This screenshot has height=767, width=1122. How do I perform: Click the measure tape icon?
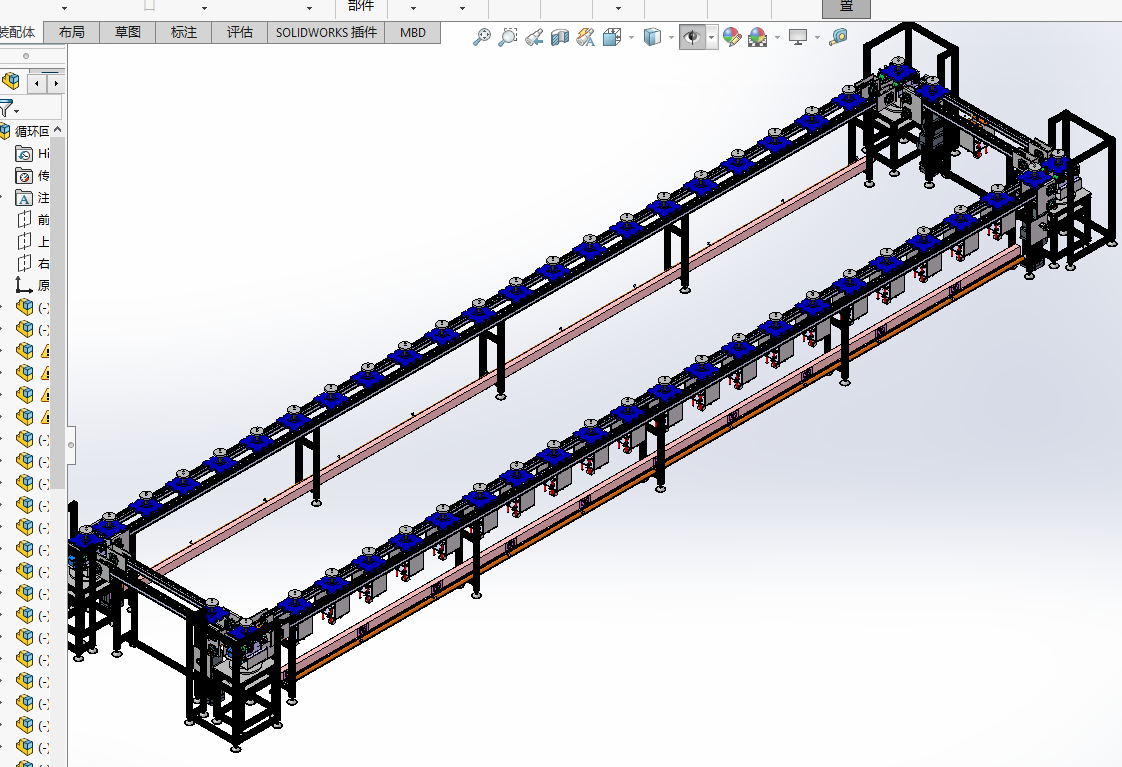tap(838, 37)
